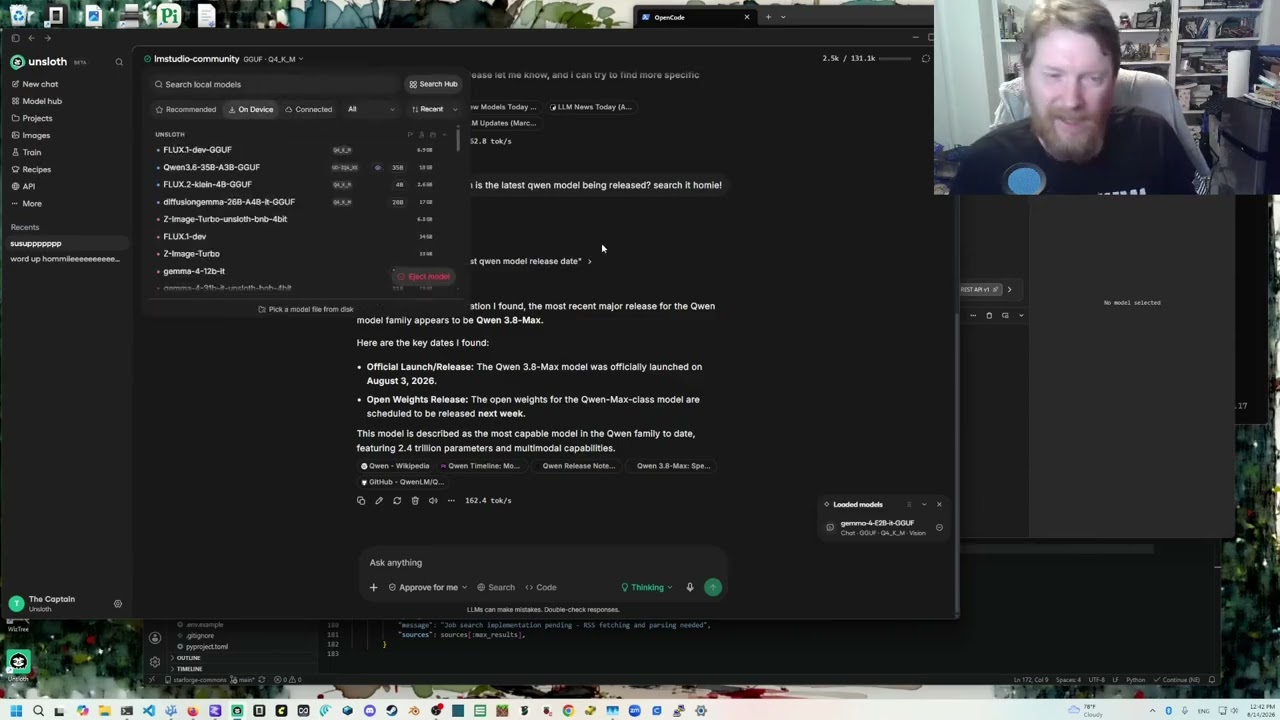The width and height of the screenshot is (1280, 720).
Task: Click plus attach icon in composer
Action: point(373,587)
